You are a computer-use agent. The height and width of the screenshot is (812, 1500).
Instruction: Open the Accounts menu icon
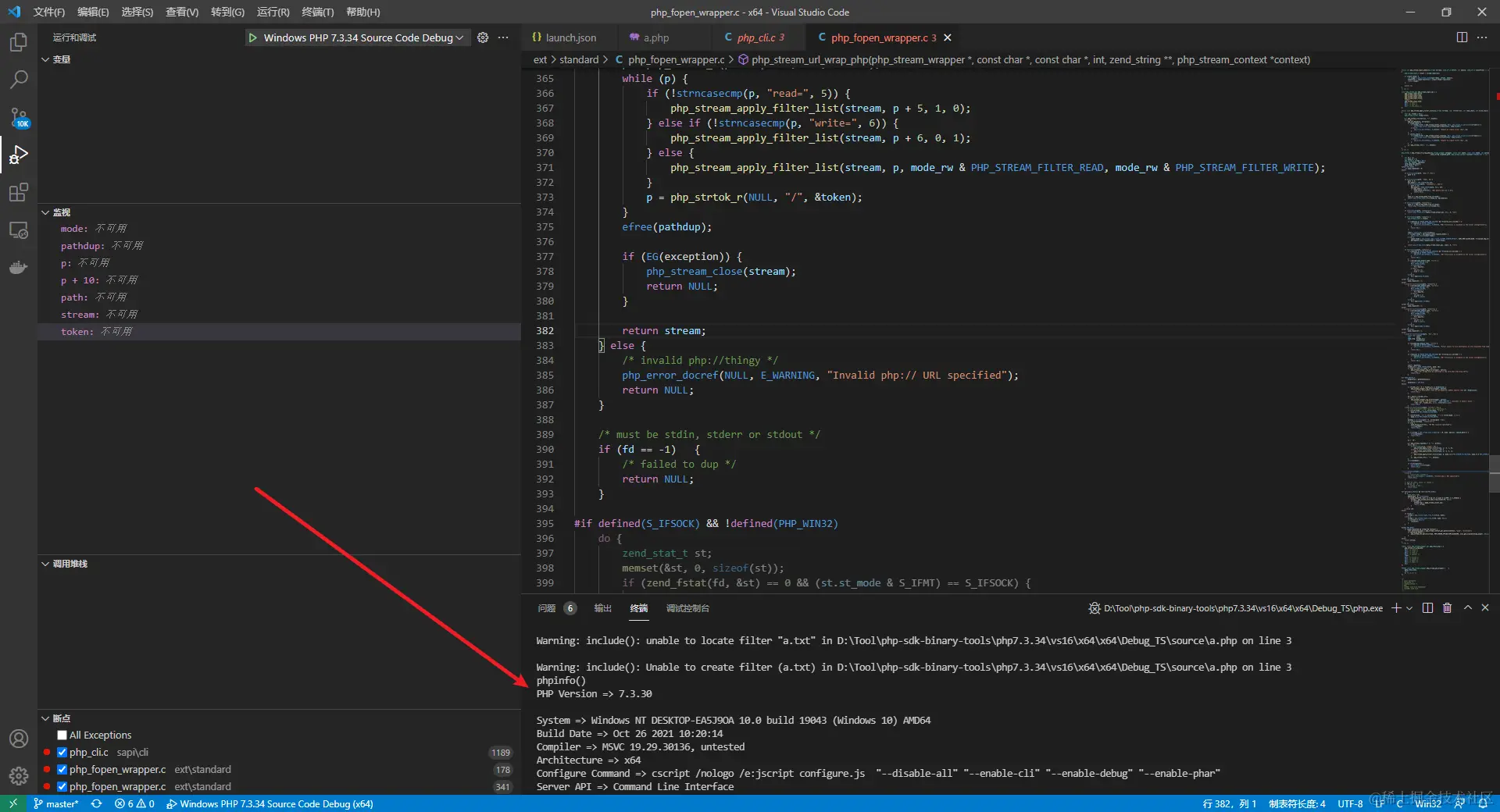pyautogui.click(x=19, y=739)
